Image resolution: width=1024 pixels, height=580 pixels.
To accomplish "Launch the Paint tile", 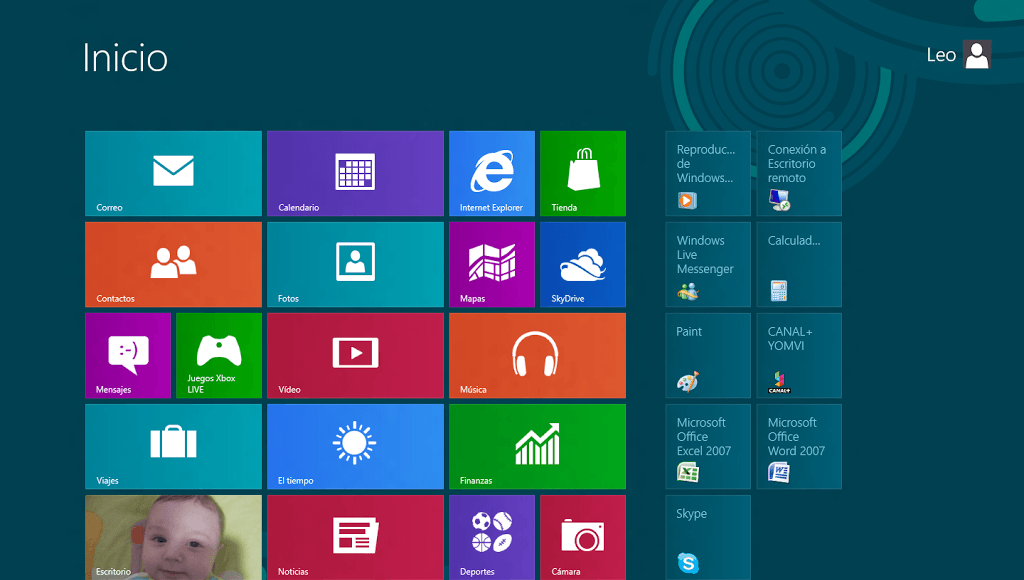I will click(x=708, y=355).
